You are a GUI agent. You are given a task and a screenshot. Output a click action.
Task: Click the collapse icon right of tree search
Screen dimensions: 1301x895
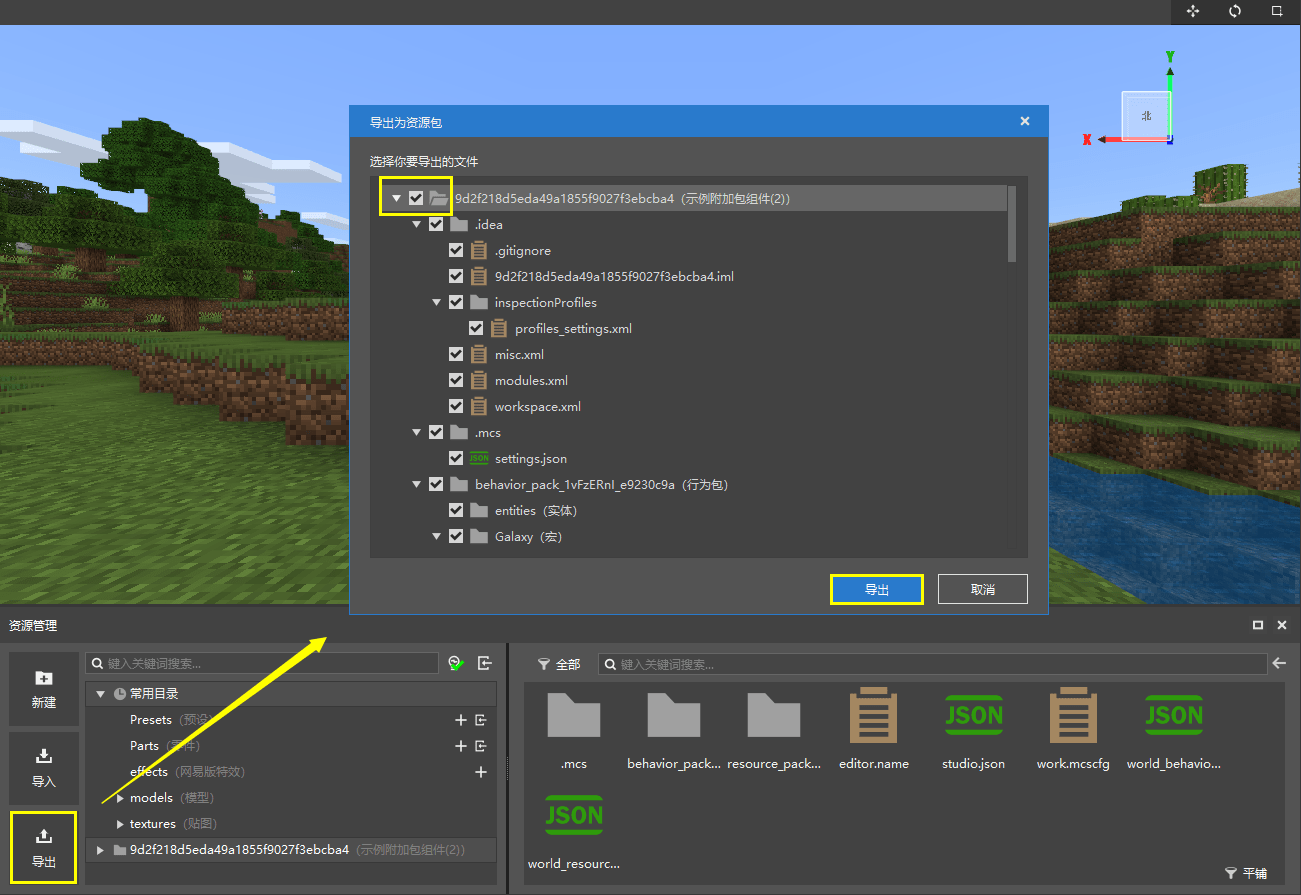(x=485, y=663)
